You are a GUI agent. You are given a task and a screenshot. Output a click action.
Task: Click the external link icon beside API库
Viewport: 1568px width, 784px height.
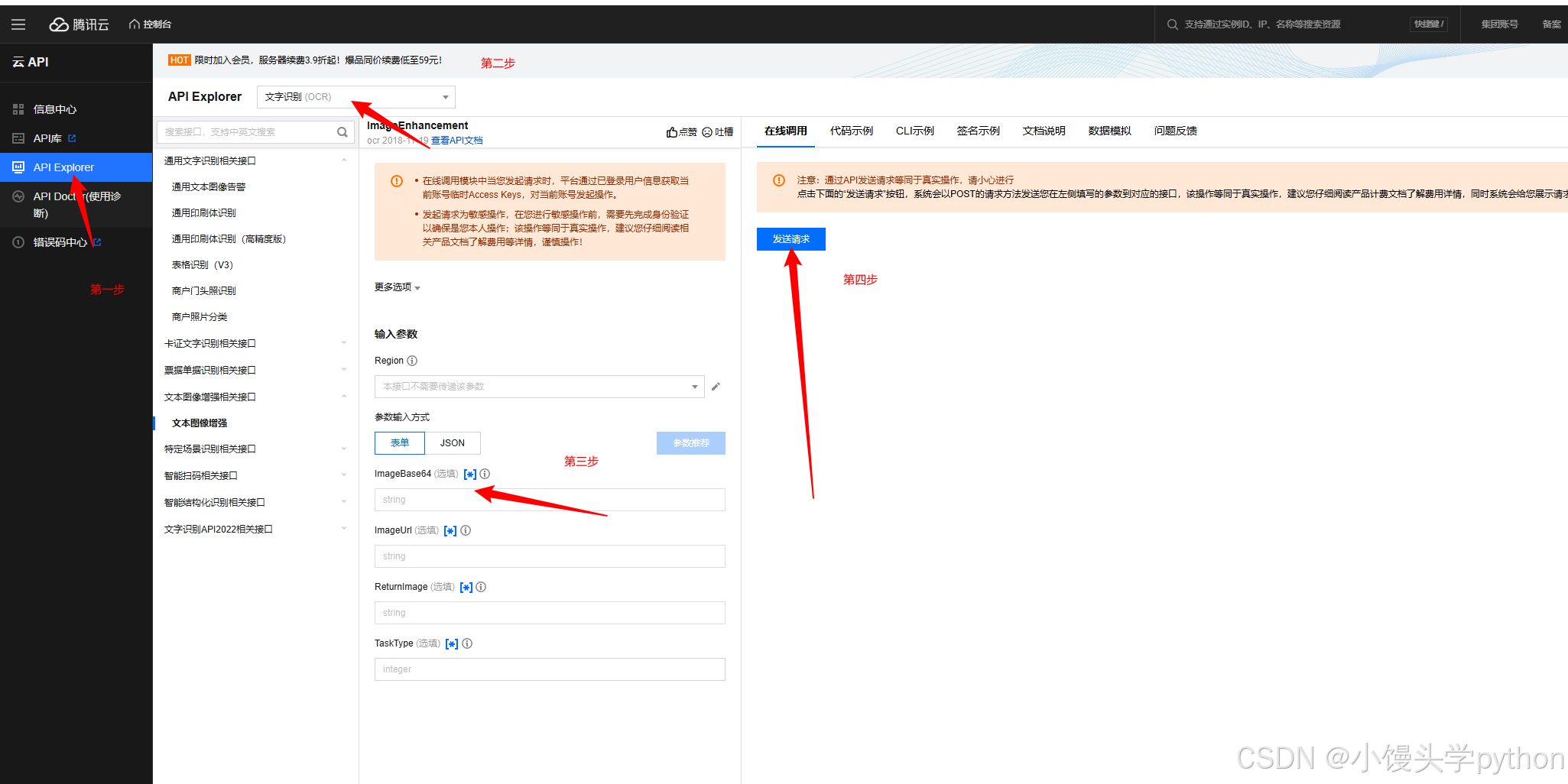(72, 138)
